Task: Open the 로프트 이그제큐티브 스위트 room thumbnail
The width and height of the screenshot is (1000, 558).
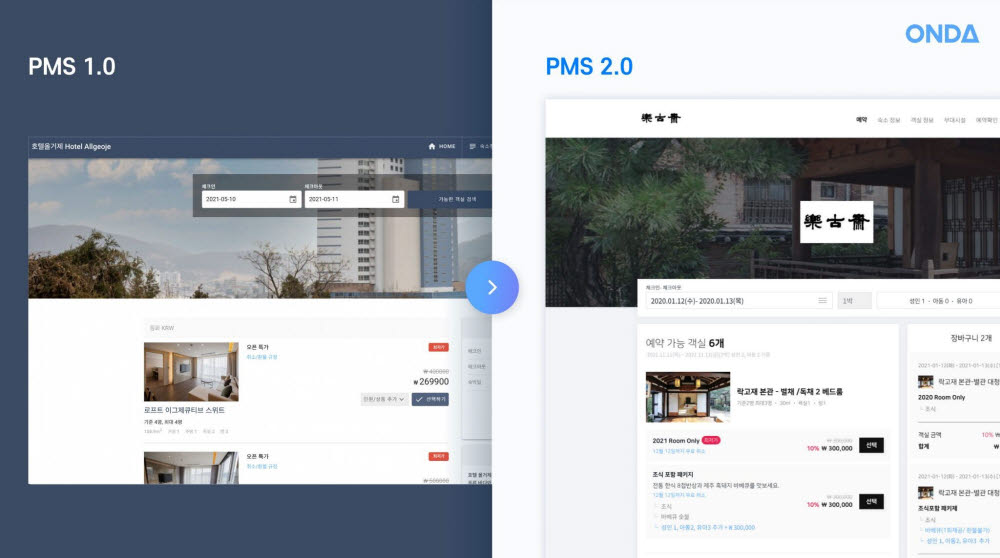Action: pyautogui.click(x=191, y=372)
